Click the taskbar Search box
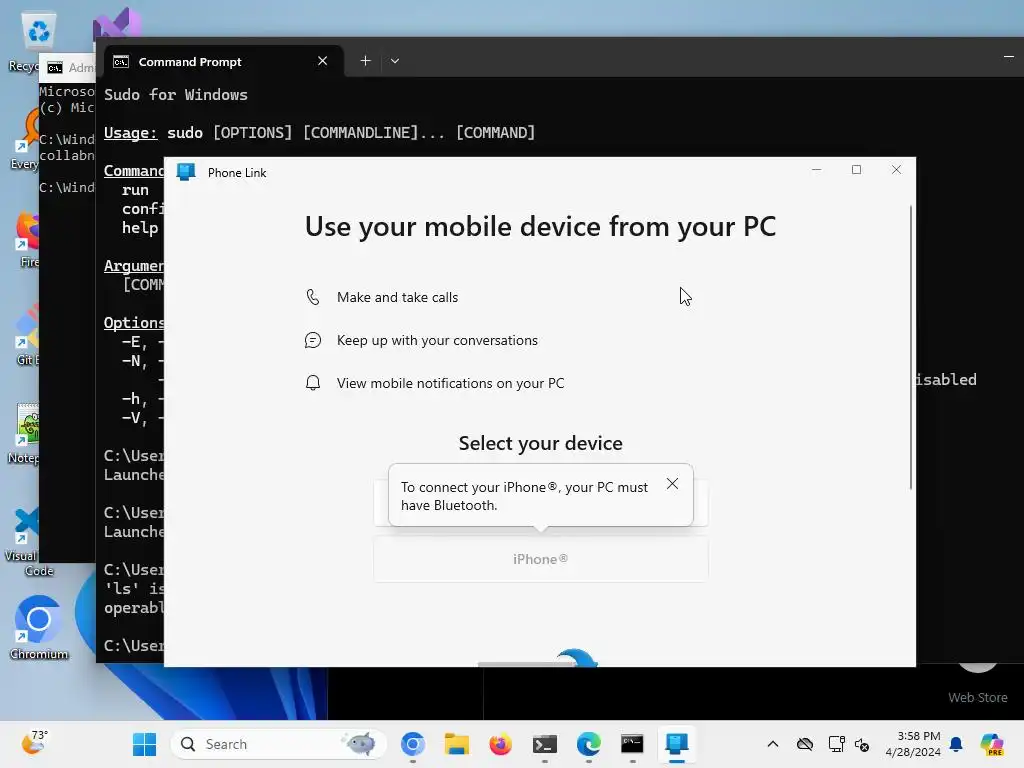 [279, 744]
